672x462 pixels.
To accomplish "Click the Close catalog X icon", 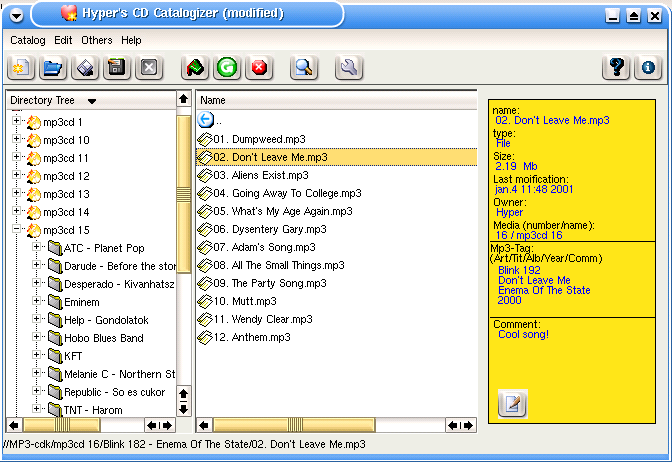I will click(x=149, y=67).
